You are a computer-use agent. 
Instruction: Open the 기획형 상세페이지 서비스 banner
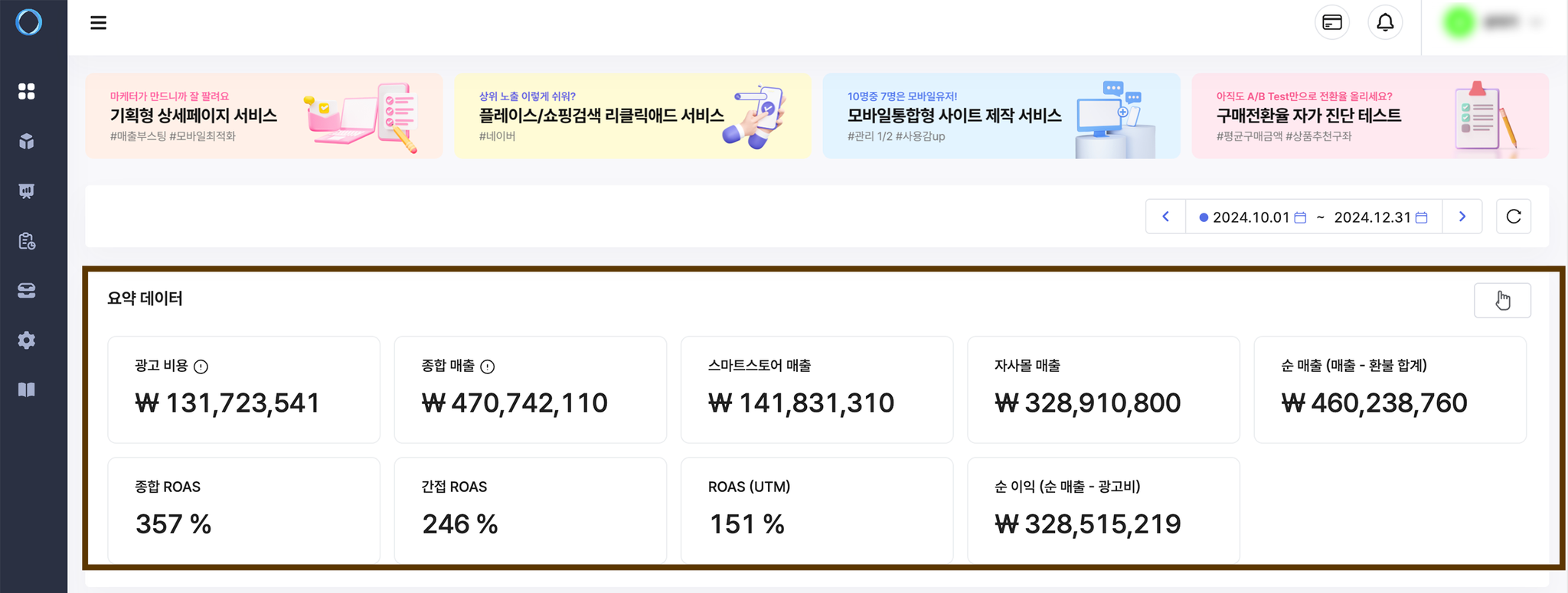click(264, 116)
